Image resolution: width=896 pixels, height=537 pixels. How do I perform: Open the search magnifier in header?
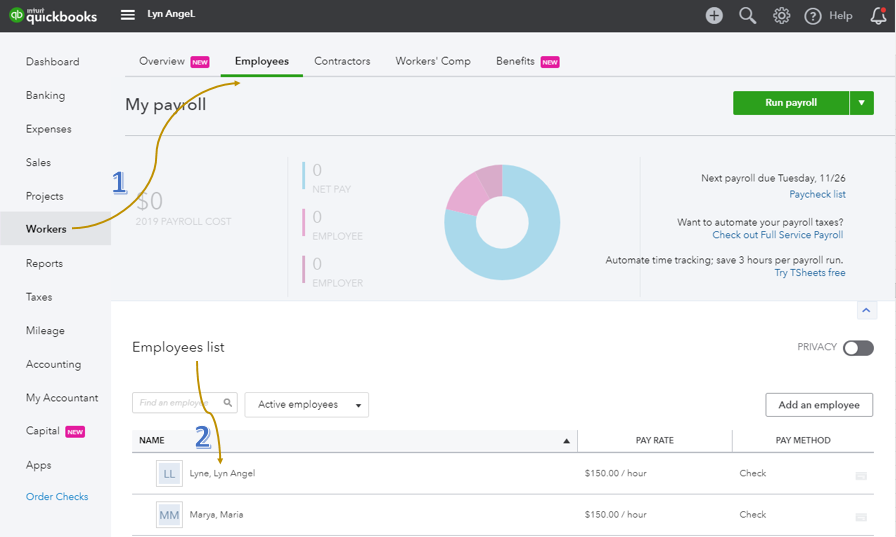click(x=747, y=15)
